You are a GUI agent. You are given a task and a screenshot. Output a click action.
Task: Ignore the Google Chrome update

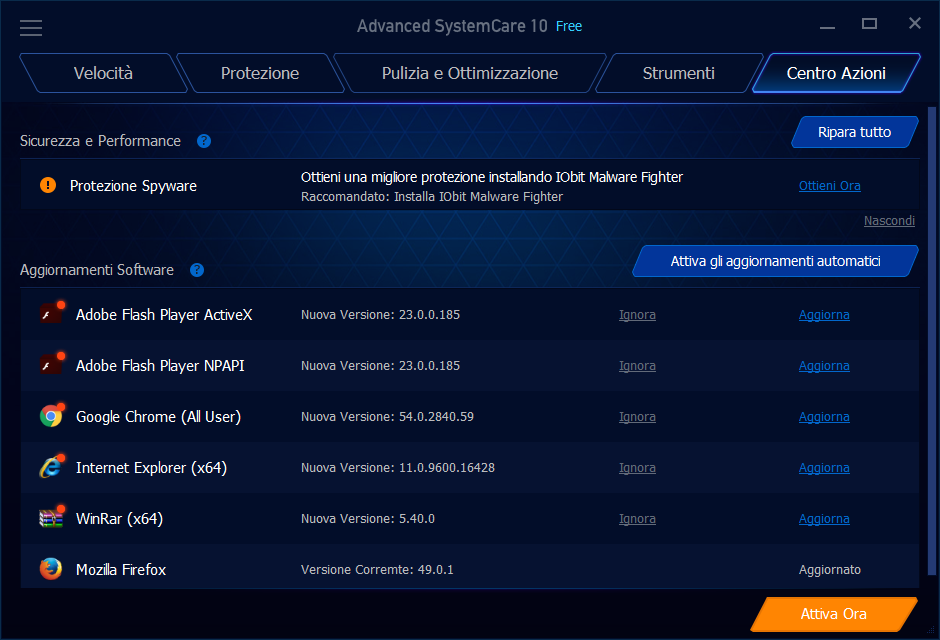[637, 416]
